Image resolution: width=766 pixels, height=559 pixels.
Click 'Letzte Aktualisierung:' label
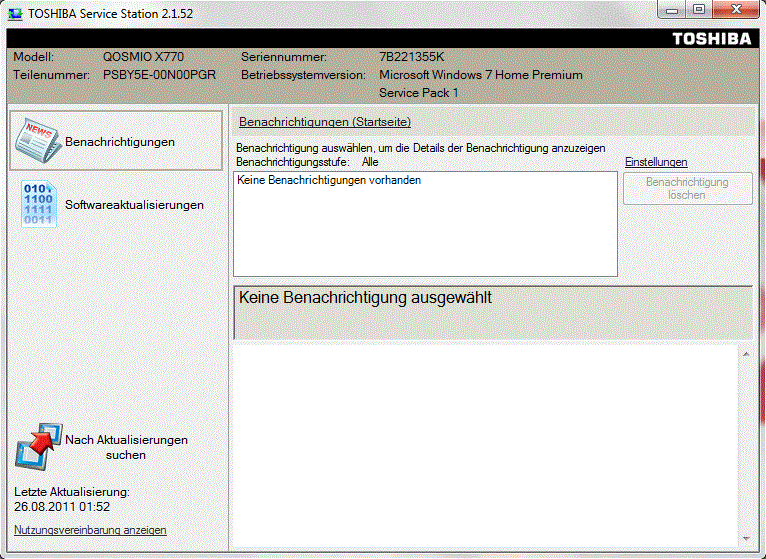[x=72, y=492]
